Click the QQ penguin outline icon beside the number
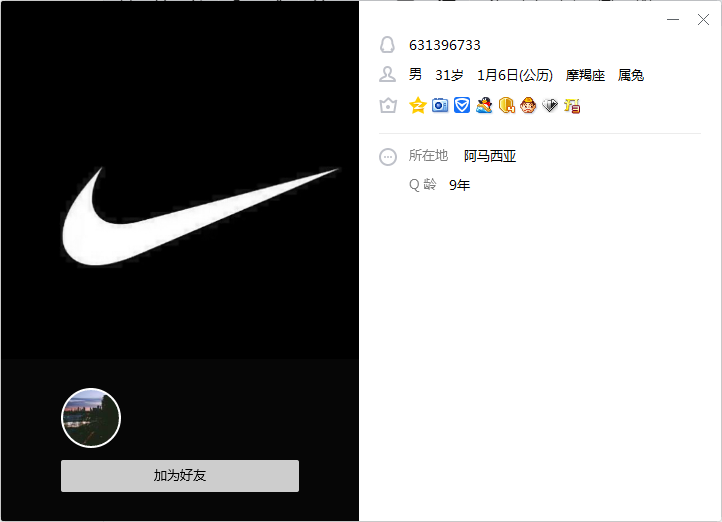The height and width of the screenshot is (522, 722). (x=387, y=45)
